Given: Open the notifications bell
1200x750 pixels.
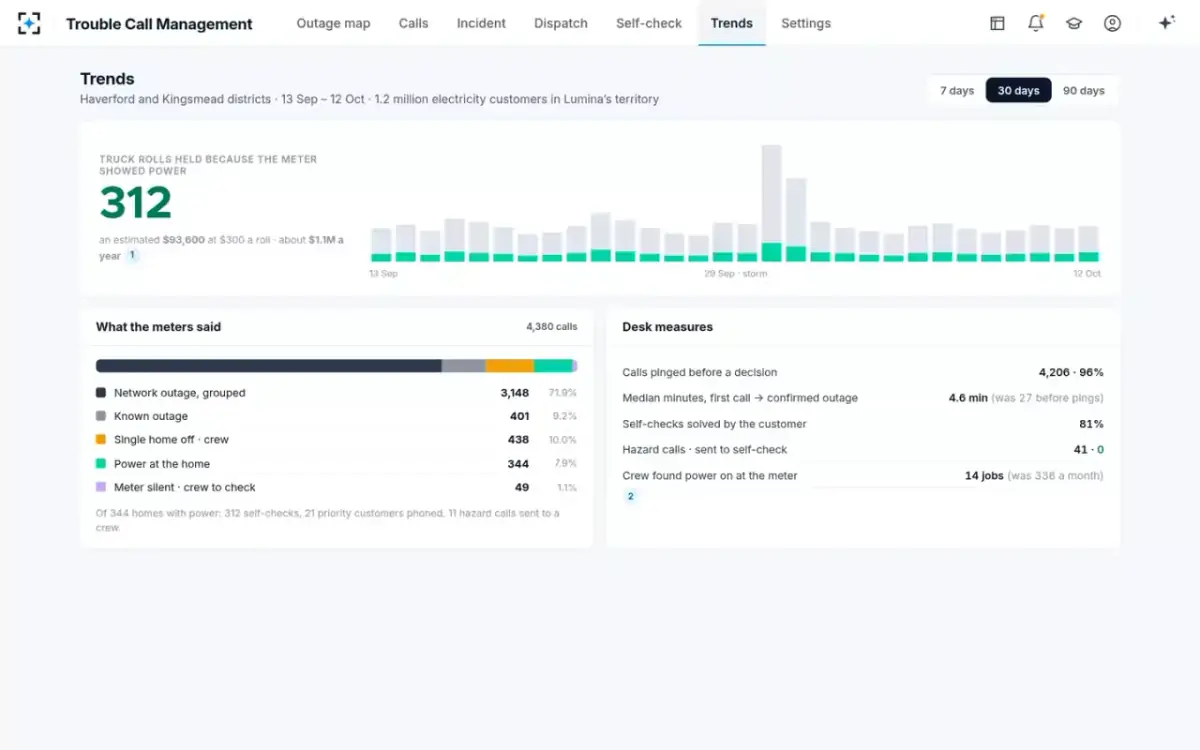Looking at the screenshot, I should click(1036, 23).
